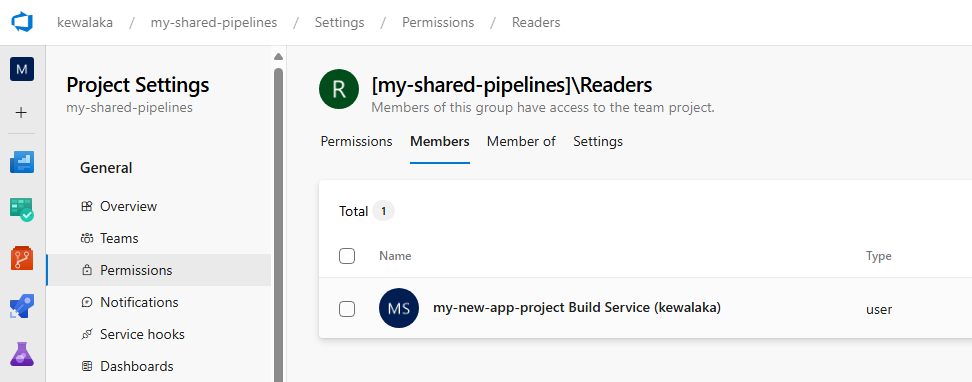Image resolution: width=972 pixels, height=382 pixels.
Task: Open Boards hub icon in left rail
Action: coord(22,210)
